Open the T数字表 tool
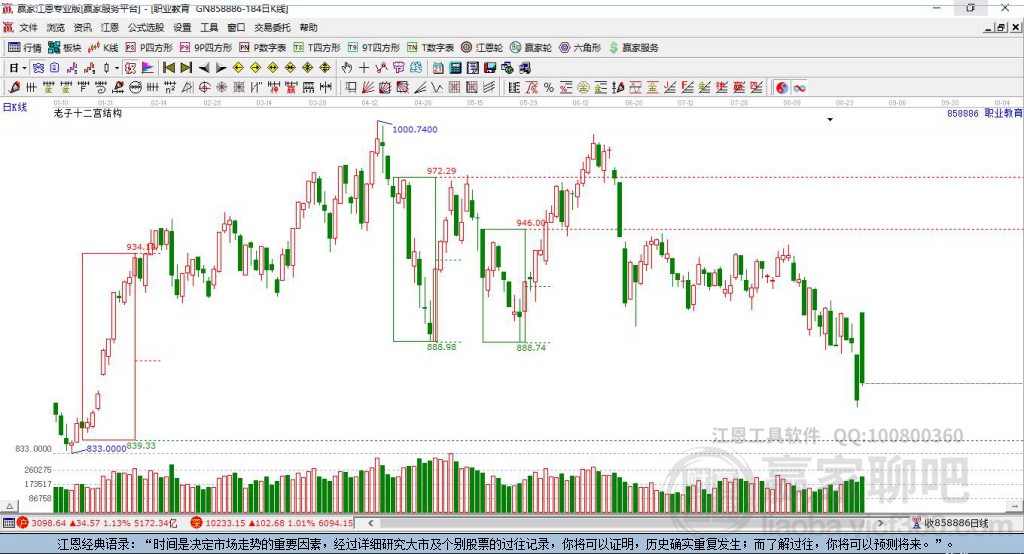Viewport: 1024px width, 554px height. coord(430,48)
